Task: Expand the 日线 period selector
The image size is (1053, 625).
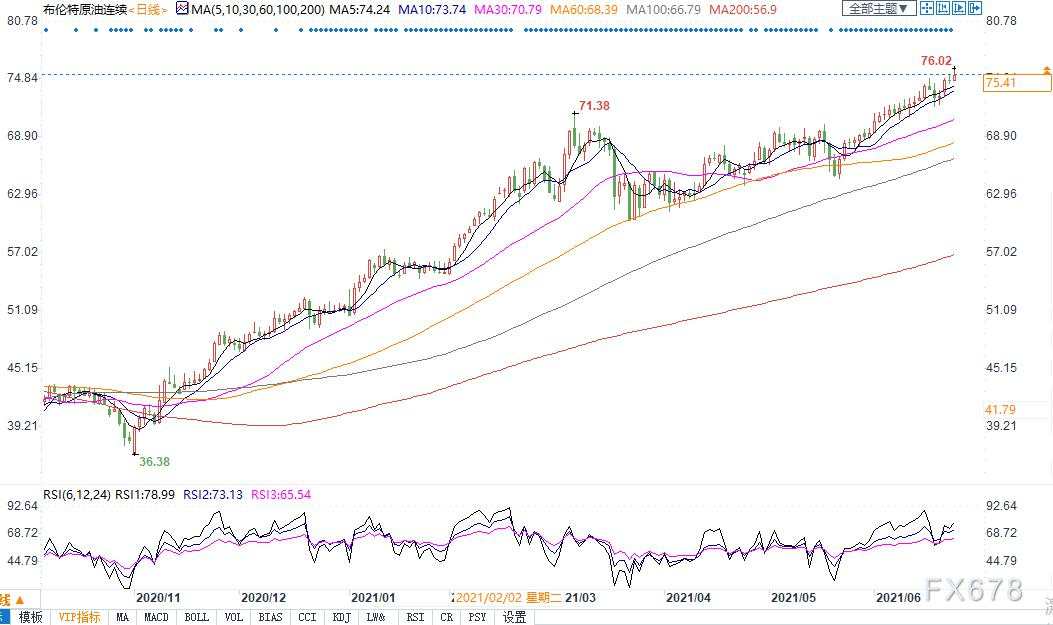Action: pos(148,9)
